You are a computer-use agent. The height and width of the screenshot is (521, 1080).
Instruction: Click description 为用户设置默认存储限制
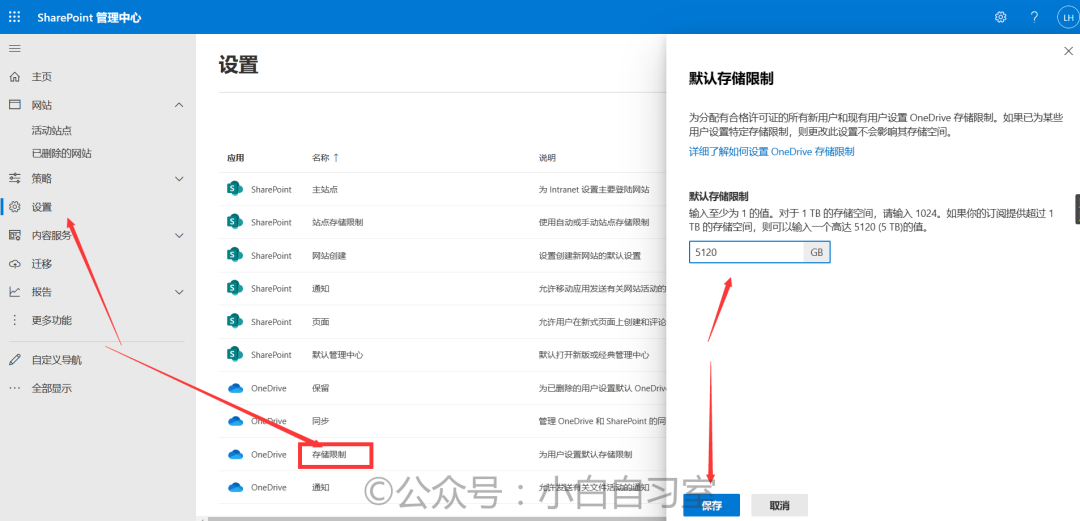[585, 455]
